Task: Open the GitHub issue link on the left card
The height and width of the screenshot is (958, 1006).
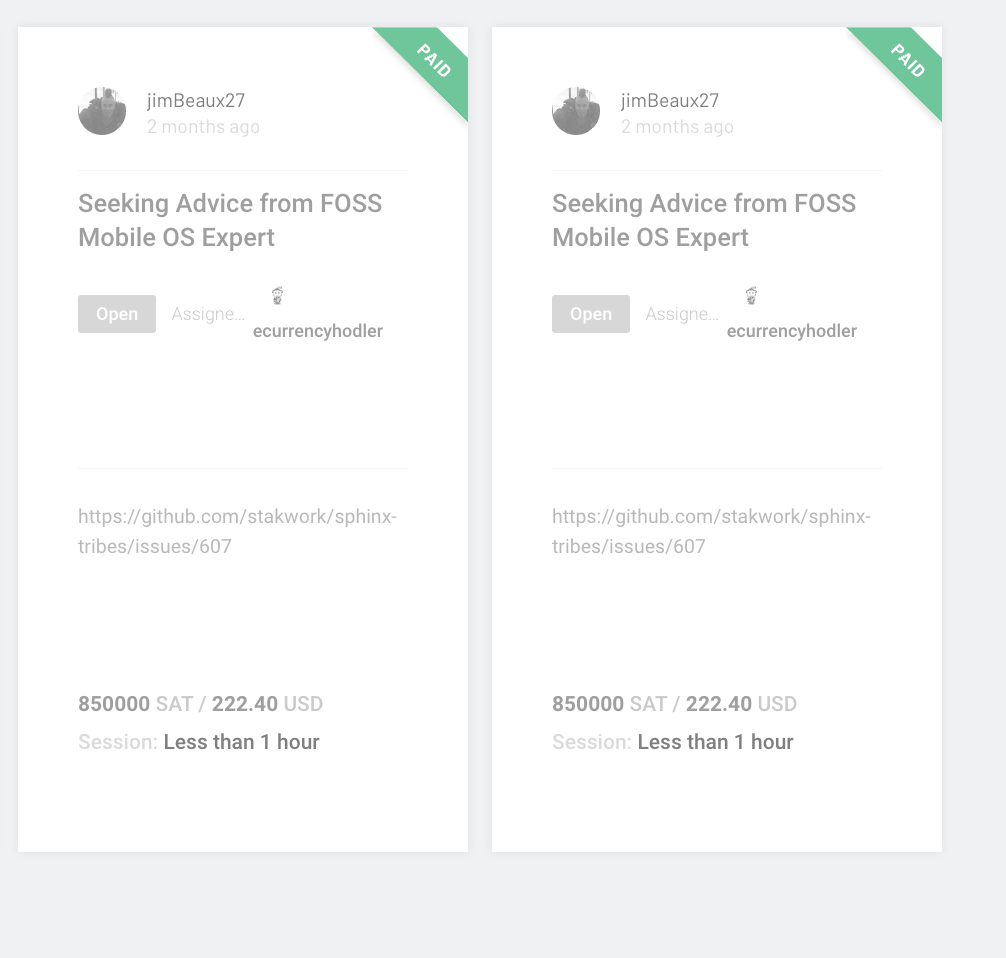Action: coord(237,531)
